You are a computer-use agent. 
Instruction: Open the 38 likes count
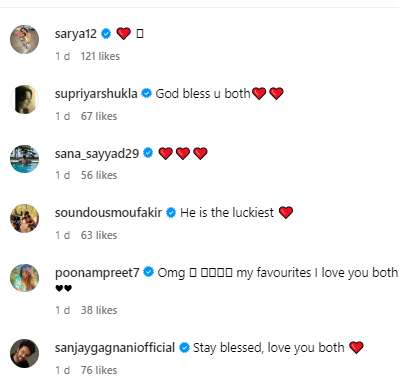(99, 310)
